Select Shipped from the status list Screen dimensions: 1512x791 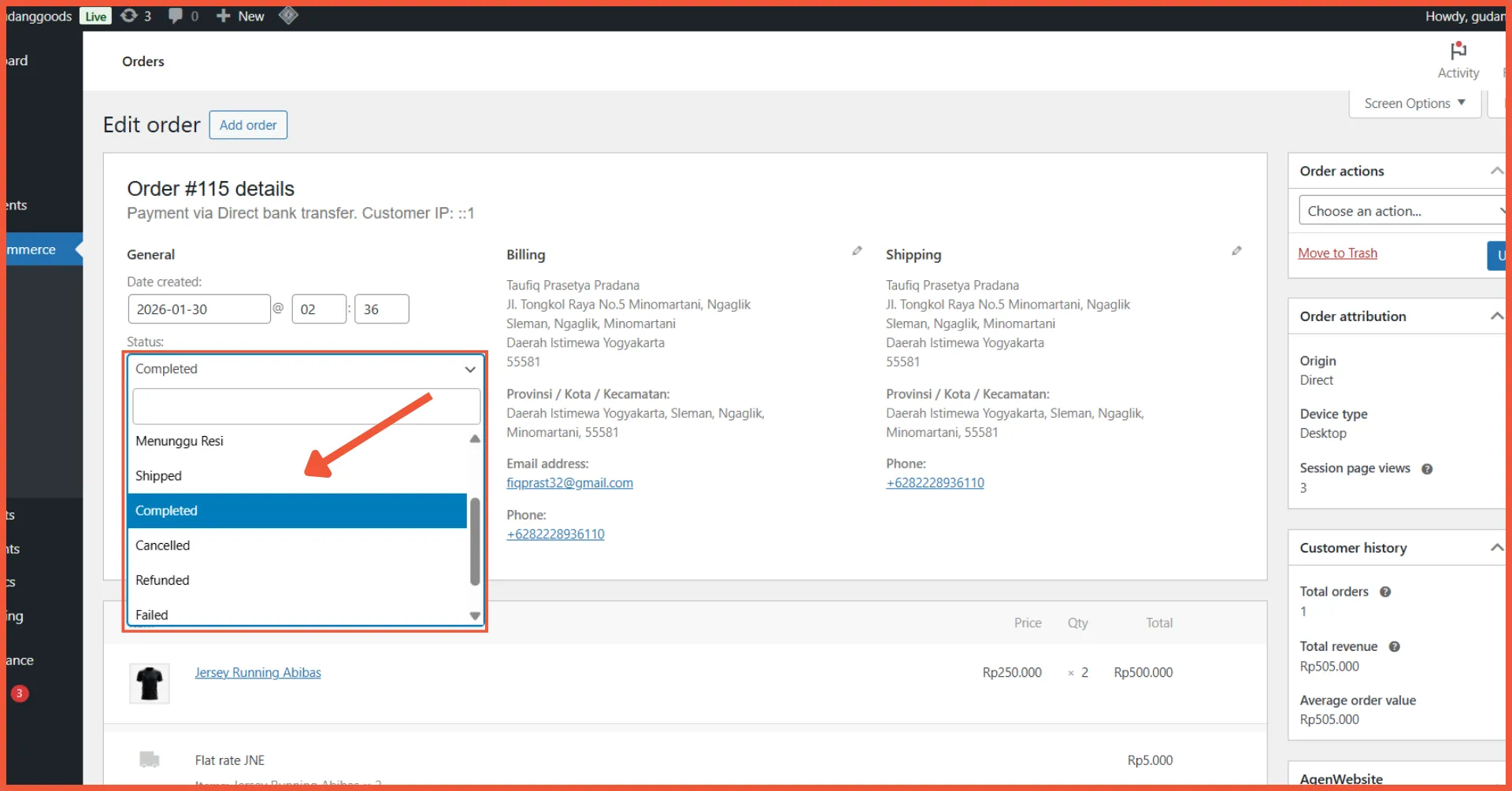pos(158,476)
